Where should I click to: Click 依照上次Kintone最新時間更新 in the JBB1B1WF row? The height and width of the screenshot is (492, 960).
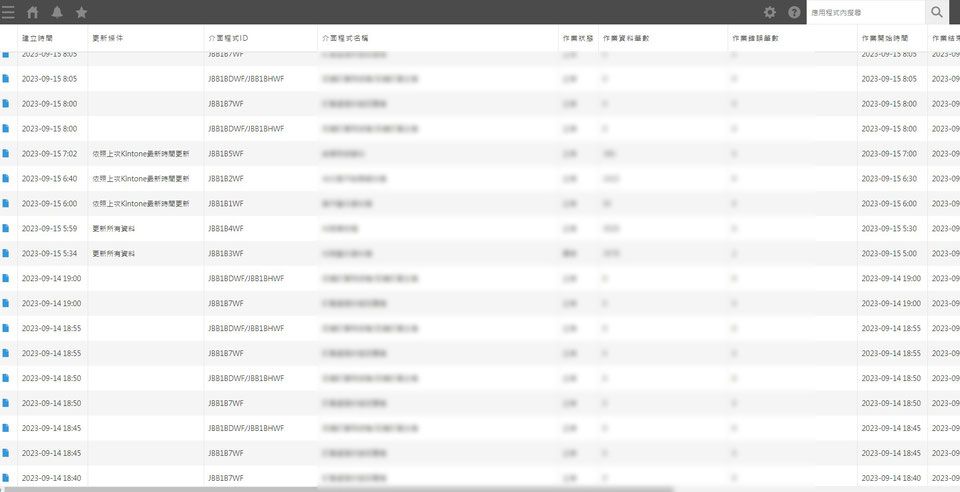(141, 203)
